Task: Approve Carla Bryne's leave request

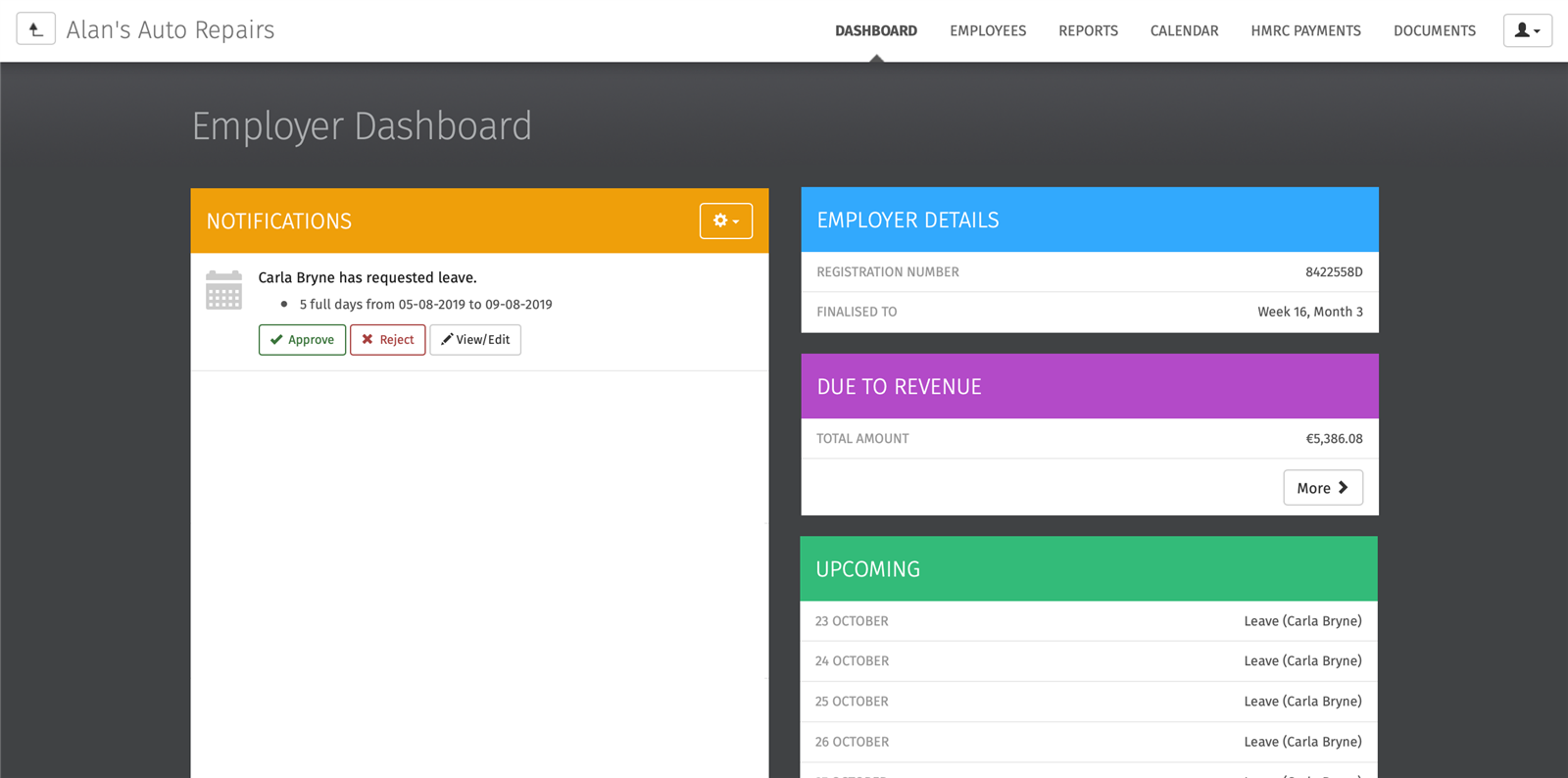Action: point(302,340)
